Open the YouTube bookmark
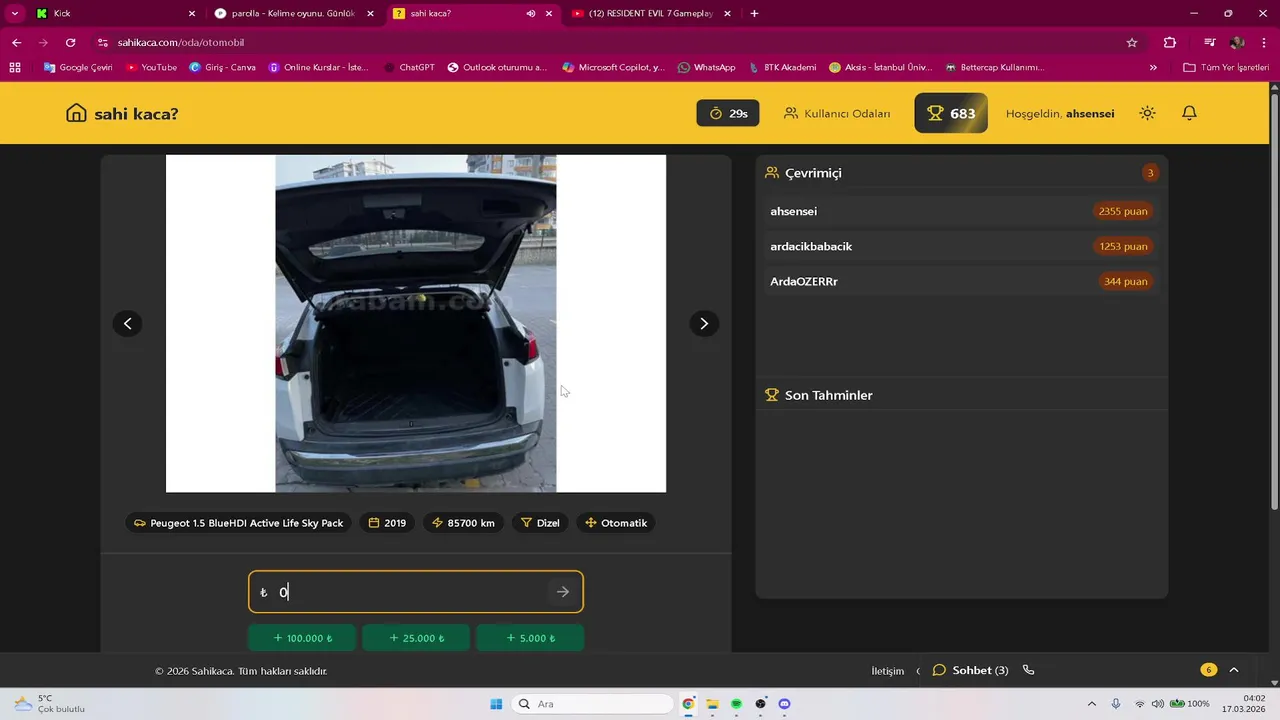This screenshot has height=720, width=1280. click(151, 67)
